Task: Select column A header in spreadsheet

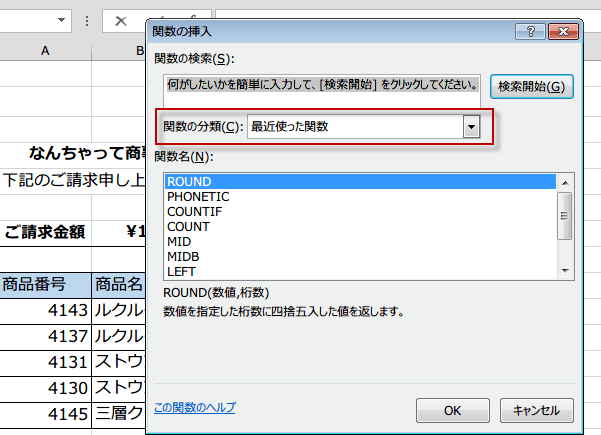Action: 45,51
